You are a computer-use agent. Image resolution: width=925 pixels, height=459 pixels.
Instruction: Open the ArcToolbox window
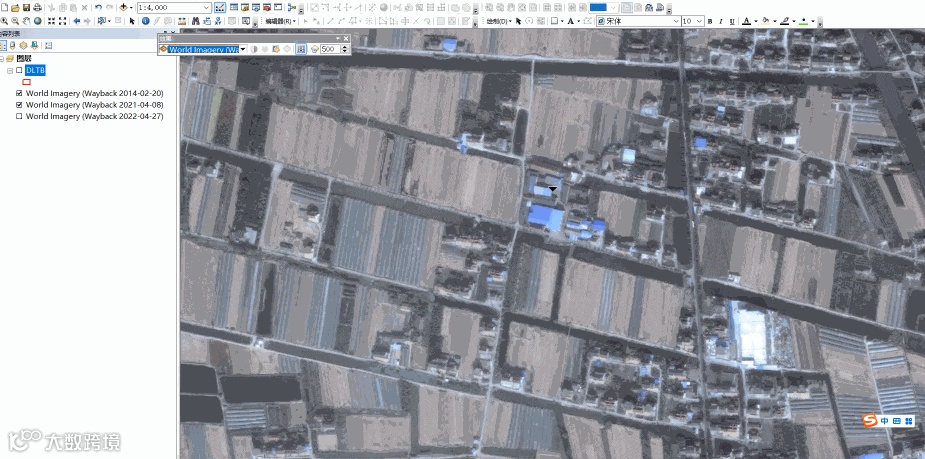[x=267, y=8]
